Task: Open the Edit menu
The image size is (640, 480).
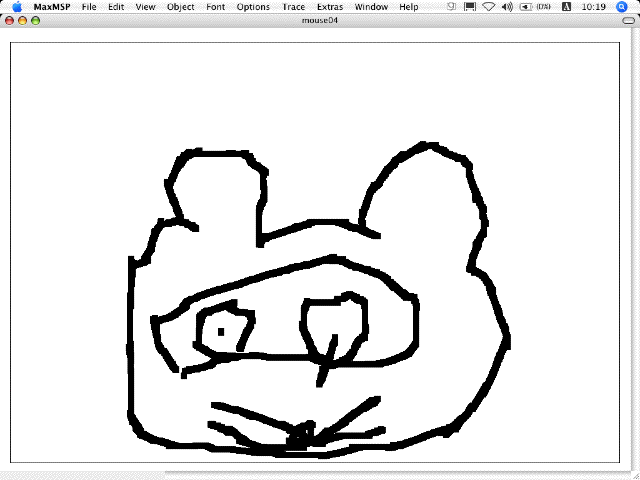Action: [x=116, y=7]
